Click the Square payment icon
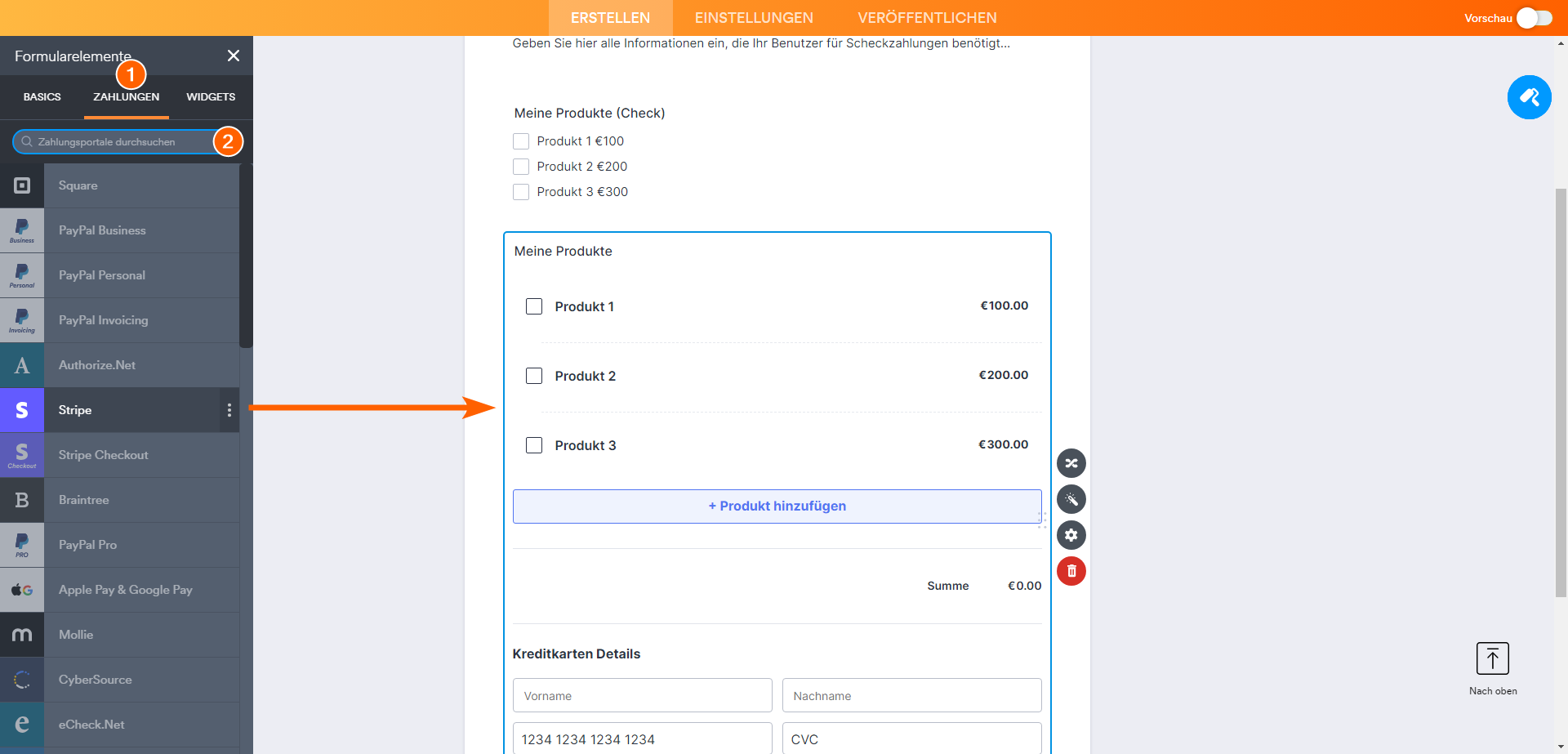This screenshot has height=754, width=1568. pyautogui.click(x=22, y=185)
